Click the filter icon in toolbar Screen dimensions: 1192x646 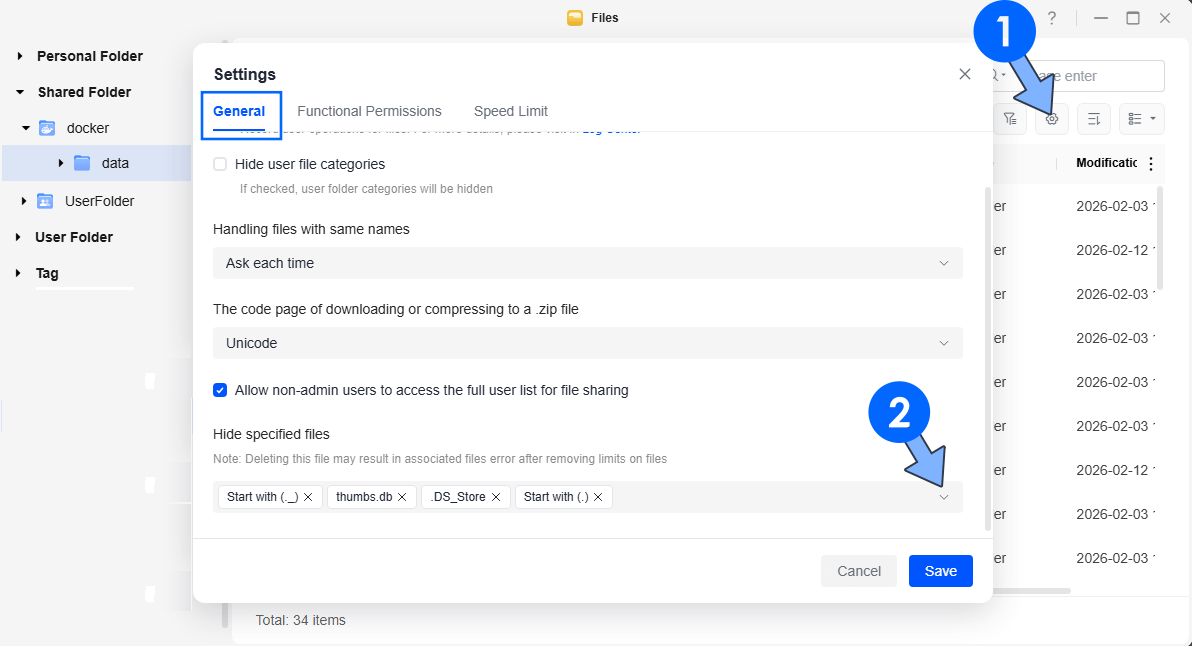[1010, 119]
